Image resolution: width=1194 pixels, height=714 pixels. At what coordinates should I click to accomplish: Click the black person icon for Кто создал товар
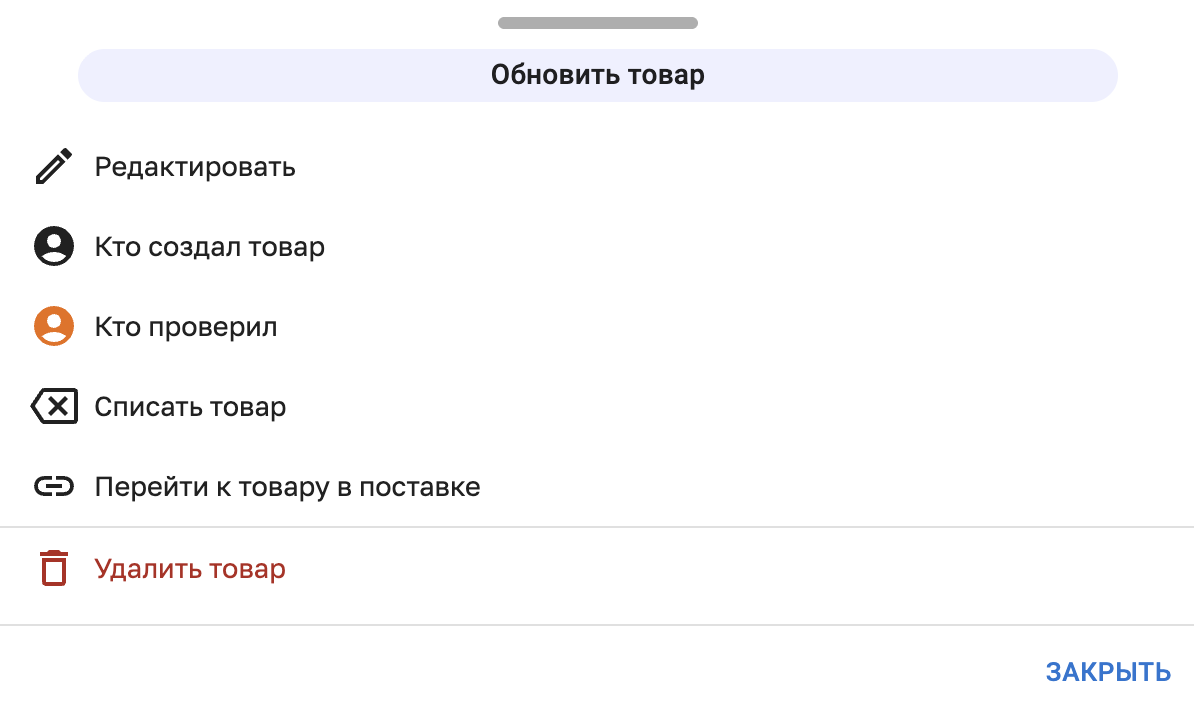coord(55,246)
